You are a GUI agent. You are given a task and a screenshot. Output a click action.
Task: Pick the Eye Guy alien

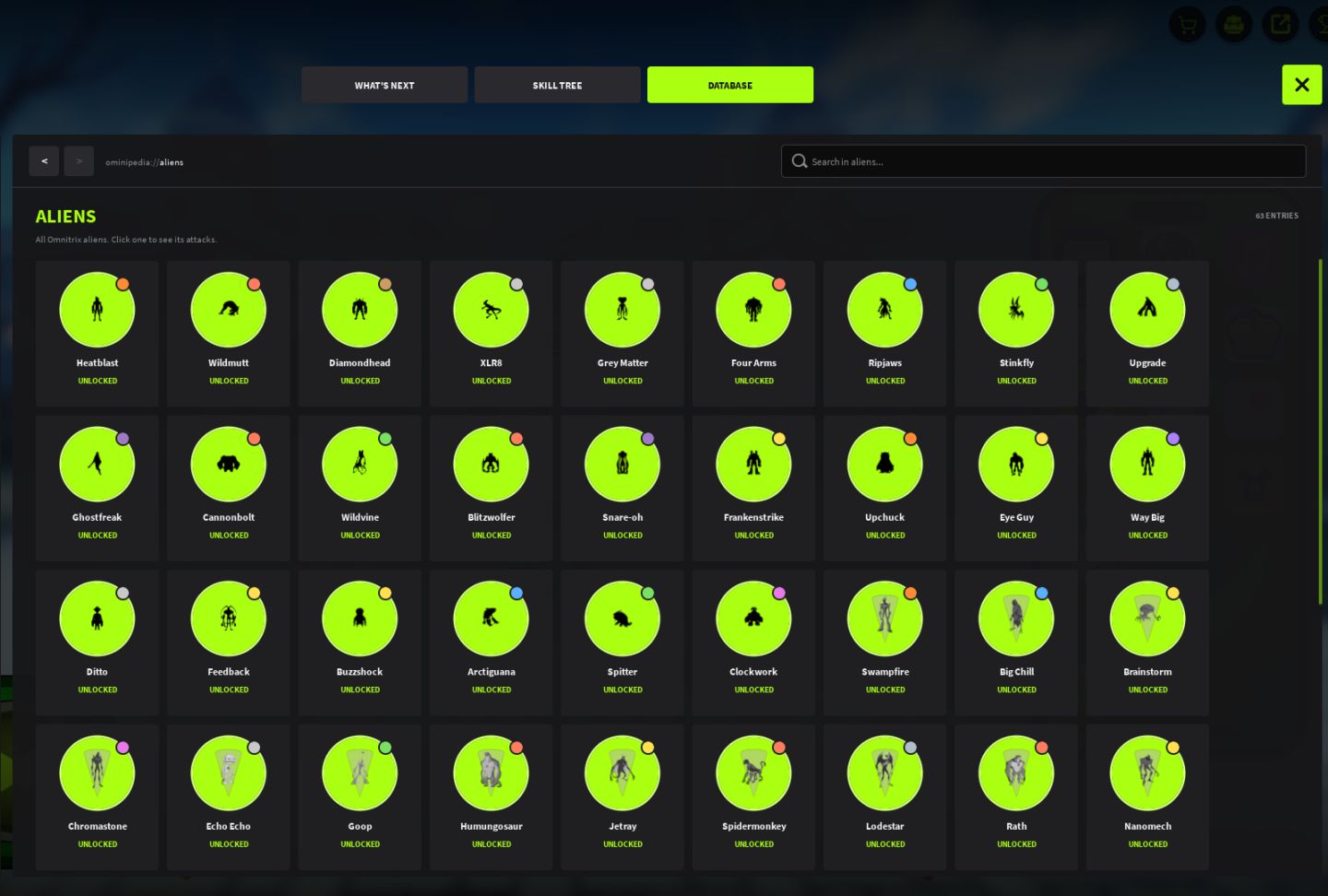tap(1016, 488)
